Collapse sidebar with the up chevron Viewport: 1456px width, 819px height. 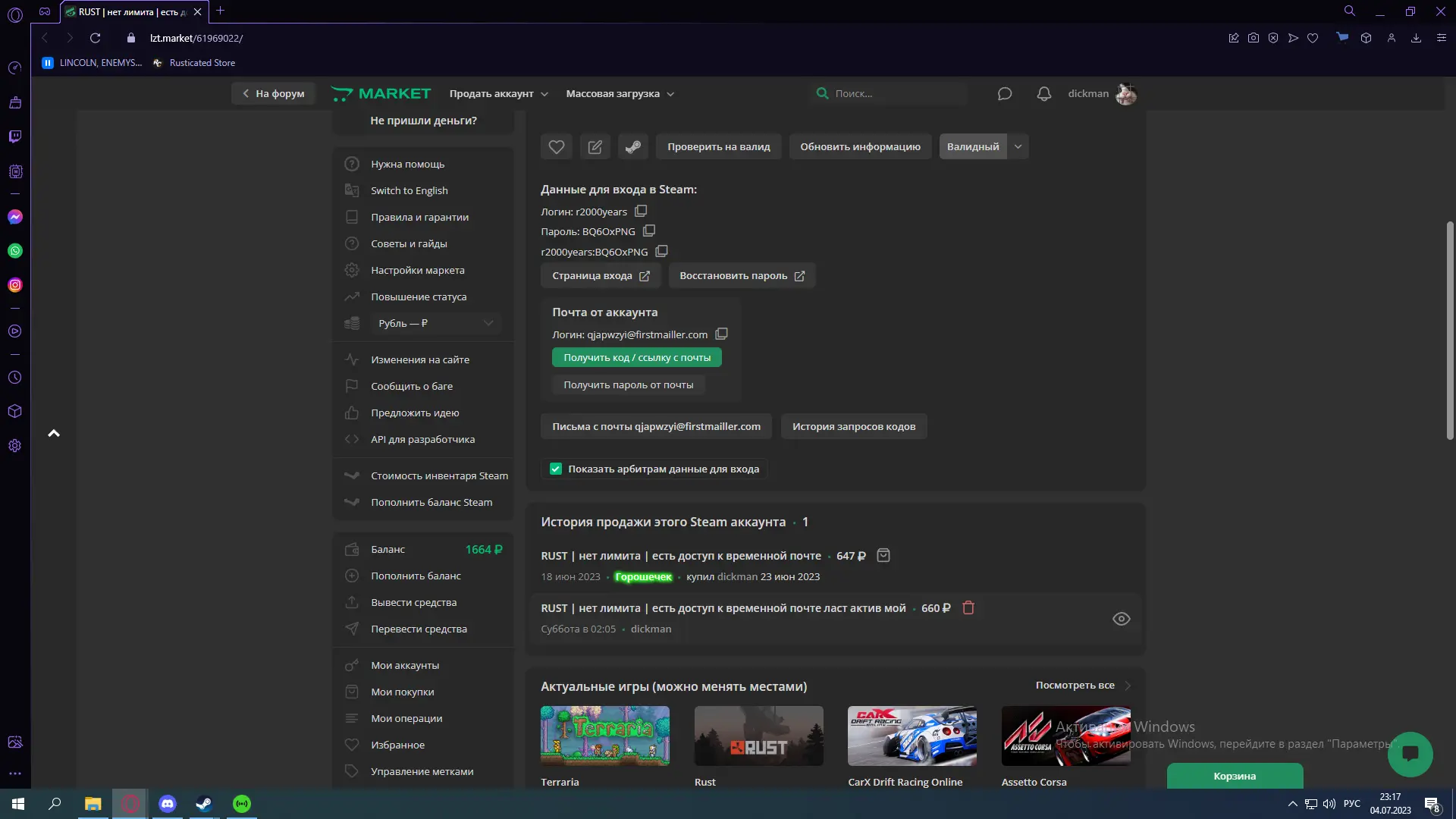(54, 434)
